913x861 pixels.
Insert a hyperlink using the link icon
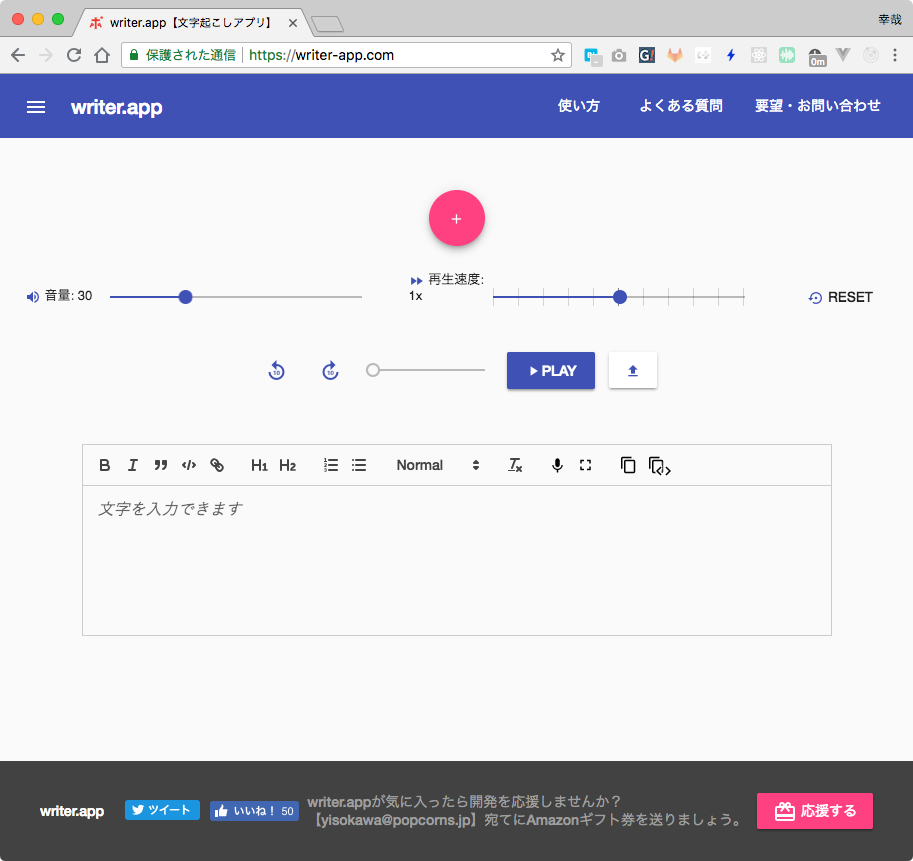217,465
